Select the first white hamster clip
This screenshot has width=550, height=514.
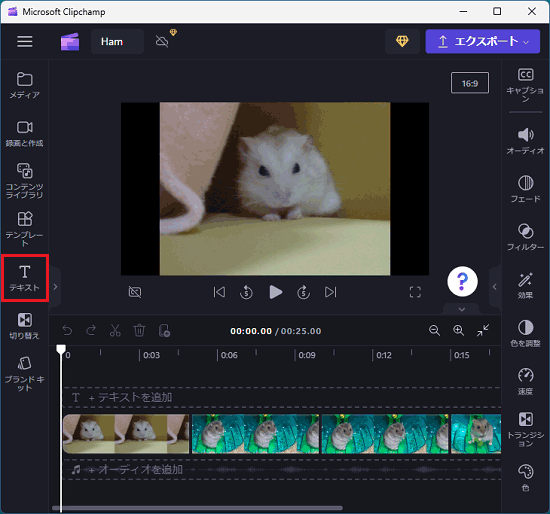tap(126, 434)
